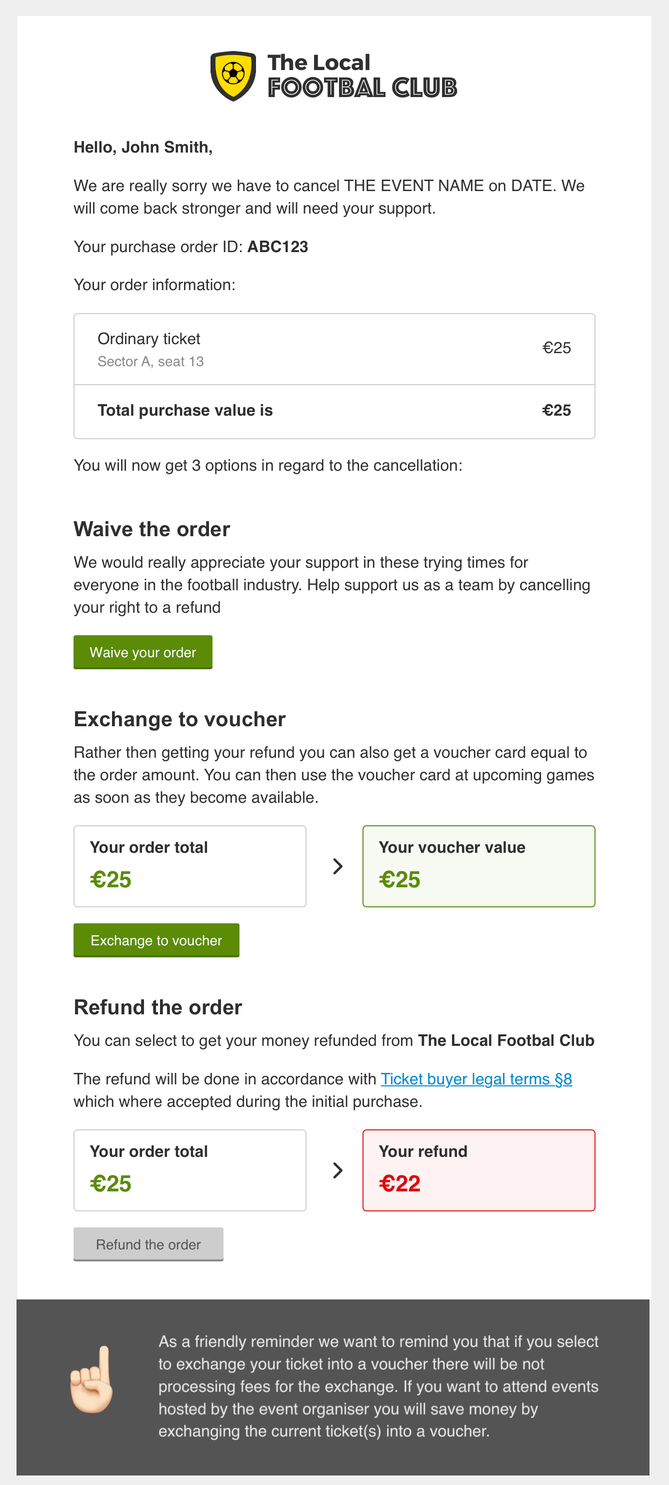Select the red Your refund card

478,1170
